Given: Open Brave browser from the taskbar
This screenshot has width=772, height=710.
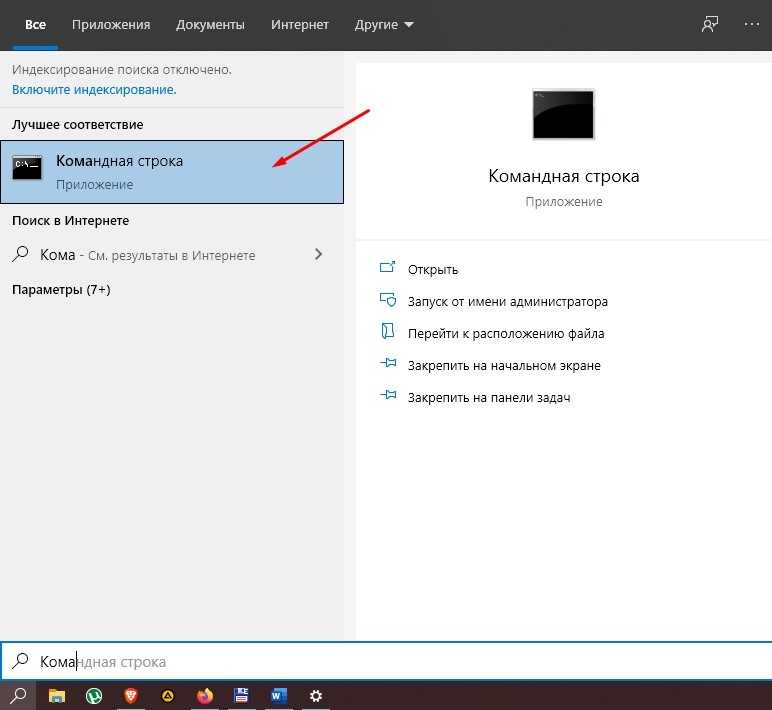Looking at the screenshot, I should (x=131, y=696).
